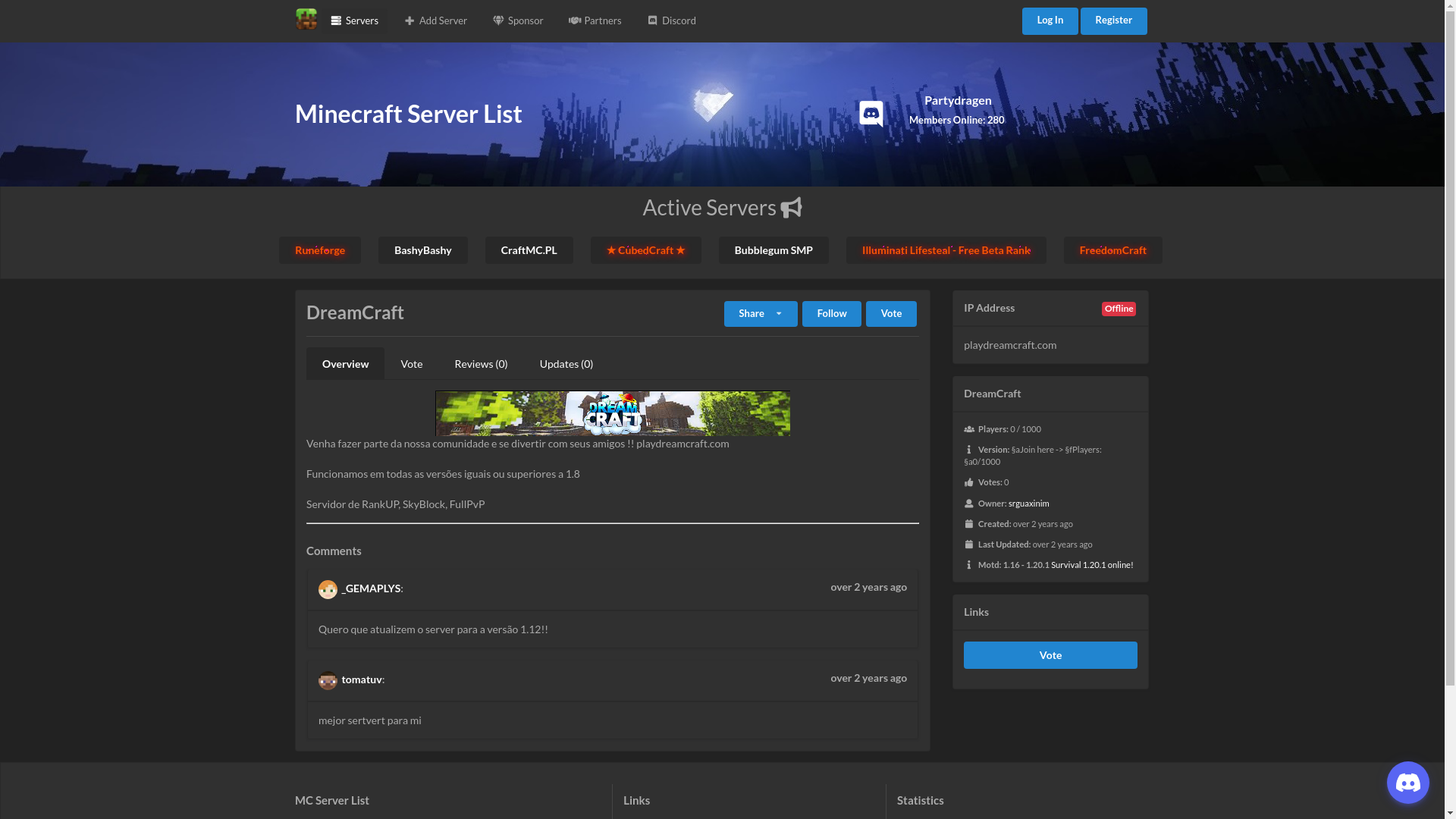This screenshot has width=1456, height=819.
Task: Click the Vote button under Links
Action: [1050, 655]
